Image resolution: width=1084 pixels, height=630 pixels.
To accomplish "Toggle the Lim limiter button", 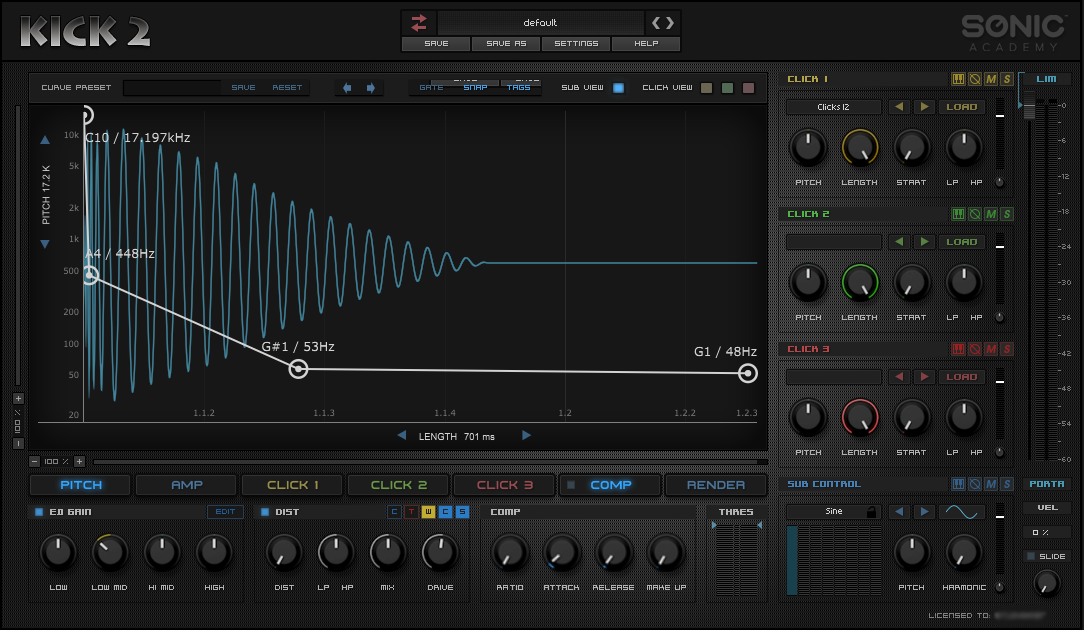I will click(1046, 79).
